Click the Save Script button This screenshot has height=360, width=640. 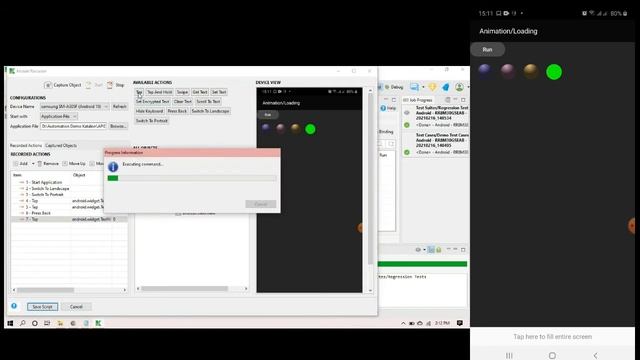42,307
